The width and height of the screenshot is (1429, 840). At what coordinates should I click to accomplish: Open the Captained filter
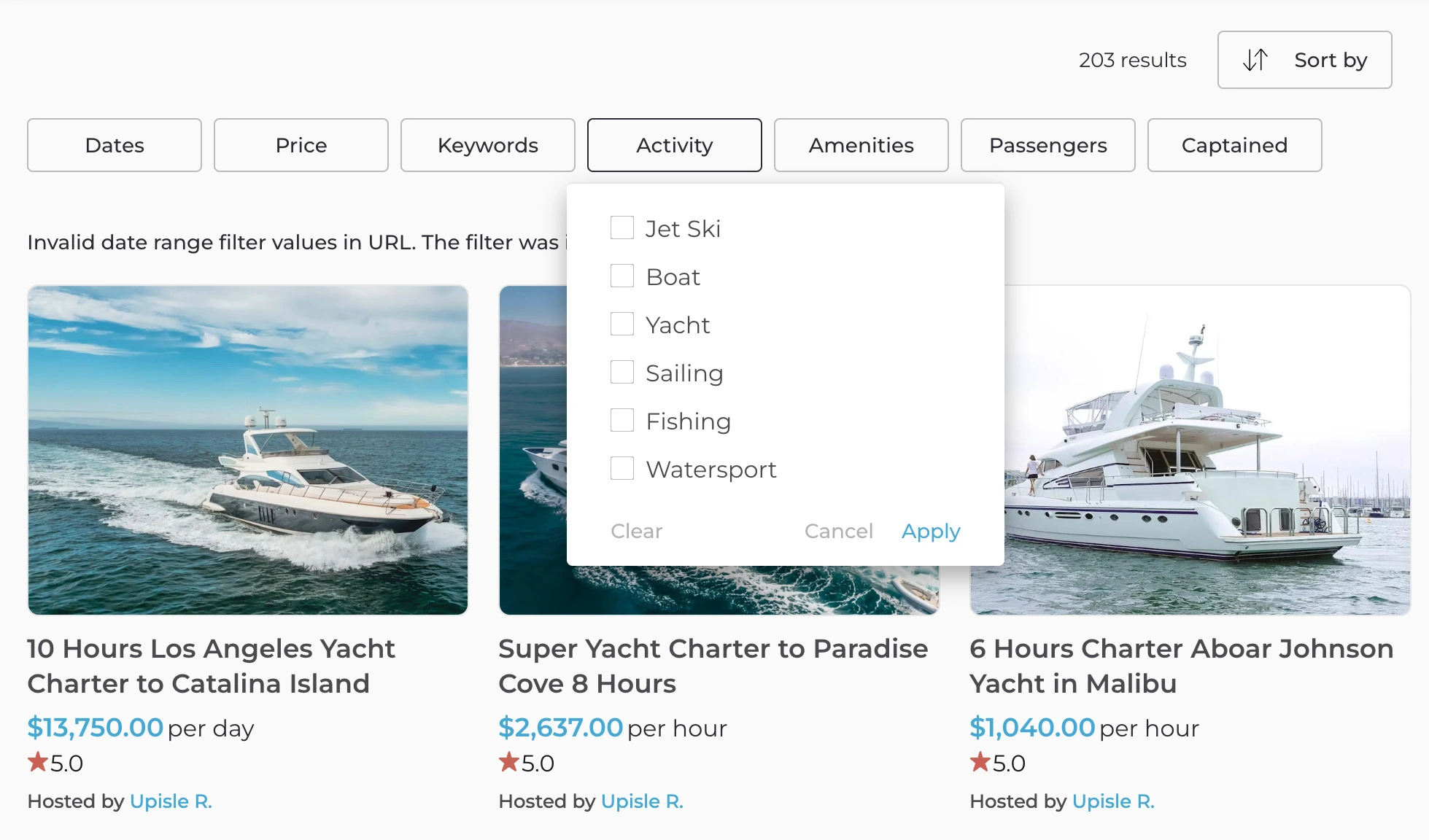pos(1234,144)
